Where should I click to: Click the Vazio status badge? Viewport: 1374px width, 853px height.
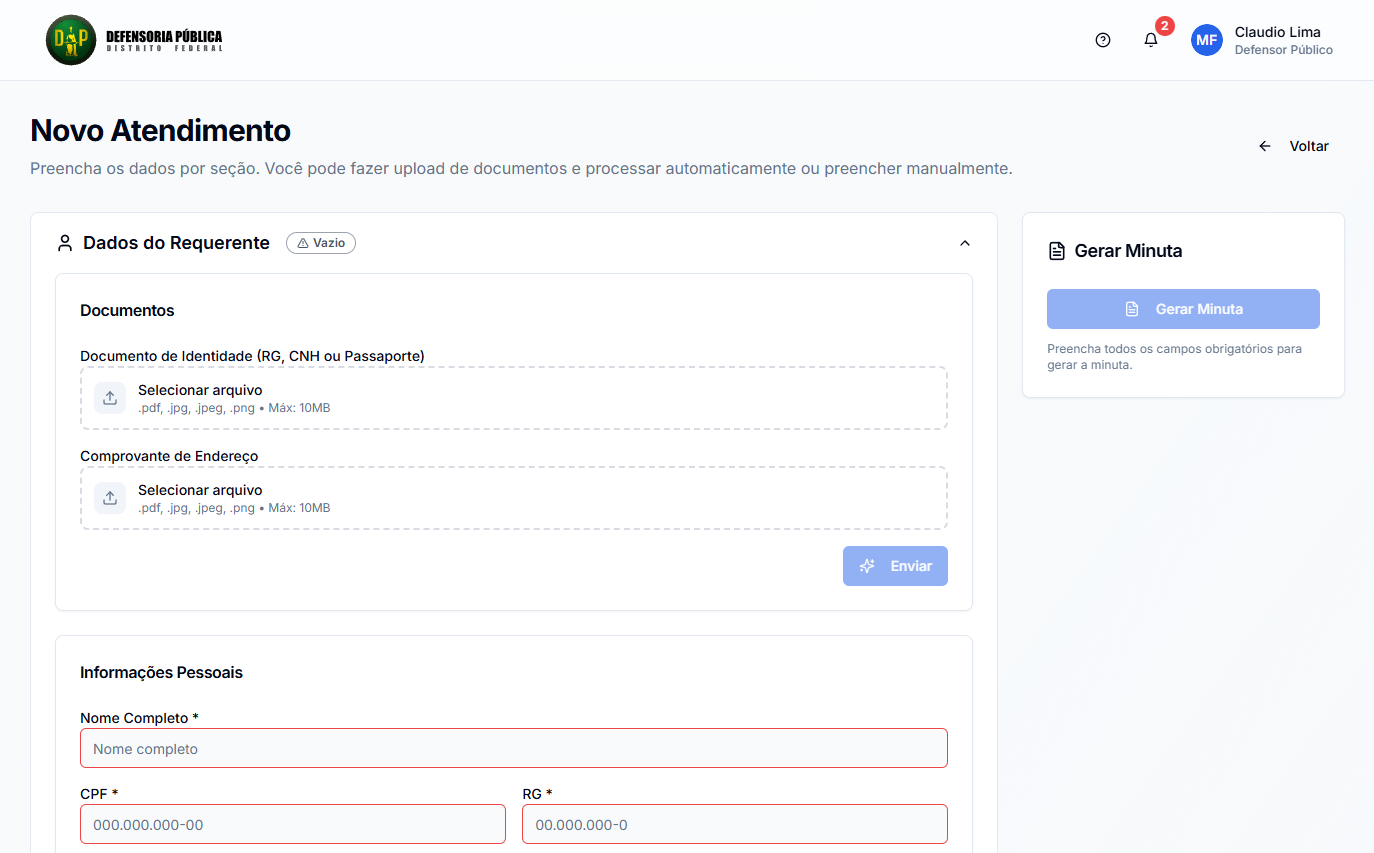point(321,243)
